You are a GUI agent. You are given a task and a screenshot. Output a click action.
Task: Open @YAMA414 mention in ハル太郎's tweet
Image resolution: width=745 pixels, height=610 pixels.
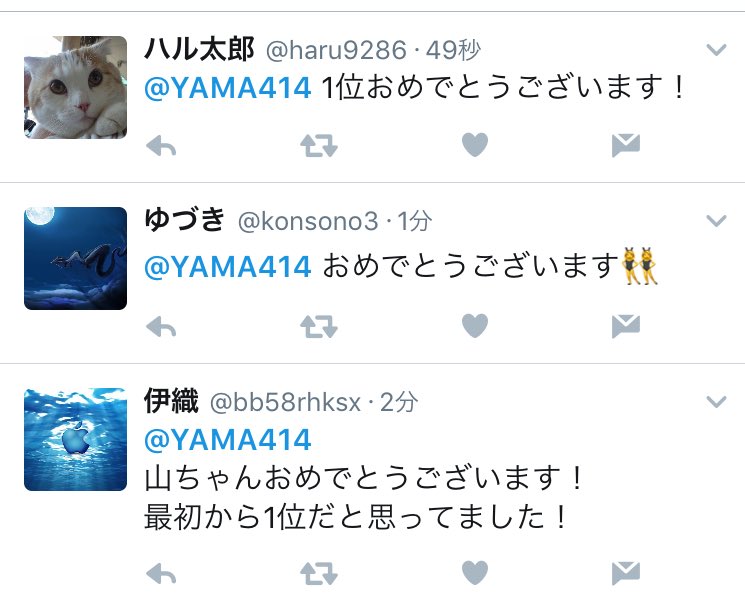(x=228, y=88)
